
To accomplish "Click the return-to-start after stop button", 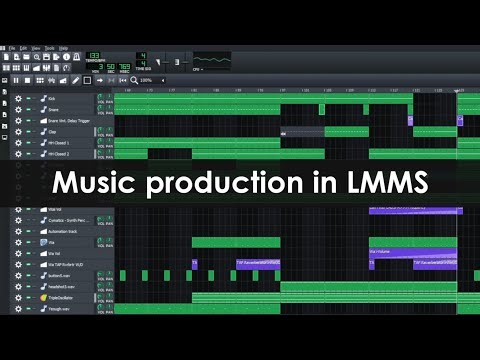I will pos(123,80).
